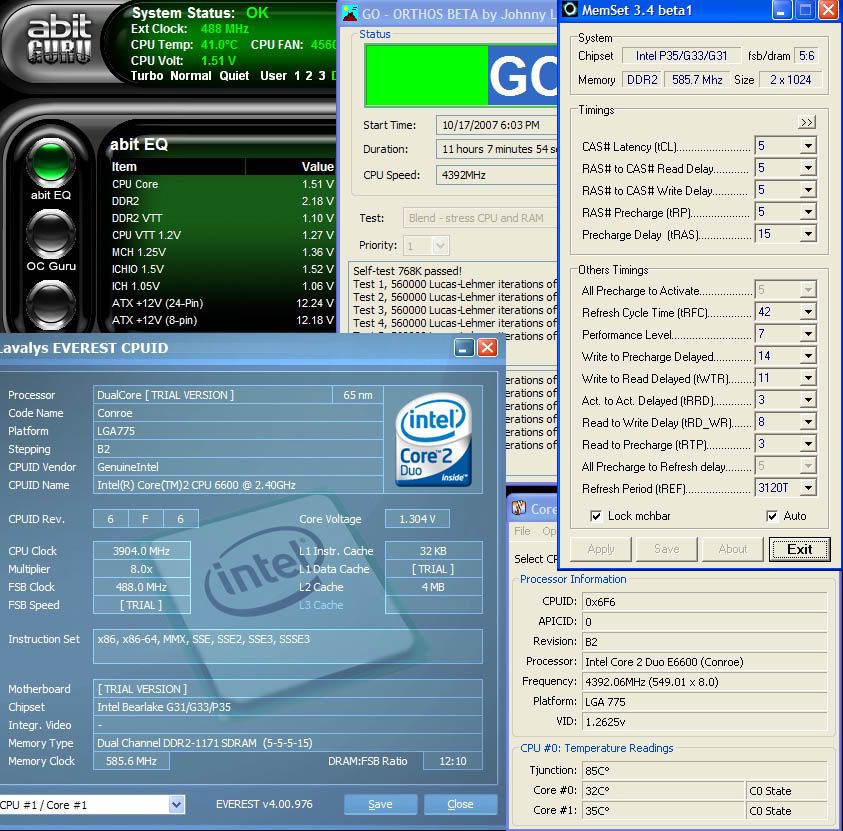Select Quiet mode in abit Guru
Viewport: 843px width, 831px height.
coord(234,76)
